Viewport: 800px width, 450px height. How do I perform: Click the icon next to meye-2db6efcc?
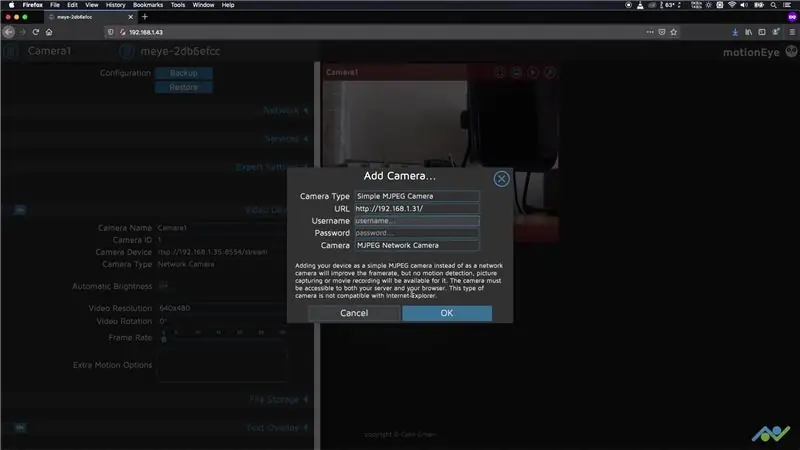pos(127,51)
